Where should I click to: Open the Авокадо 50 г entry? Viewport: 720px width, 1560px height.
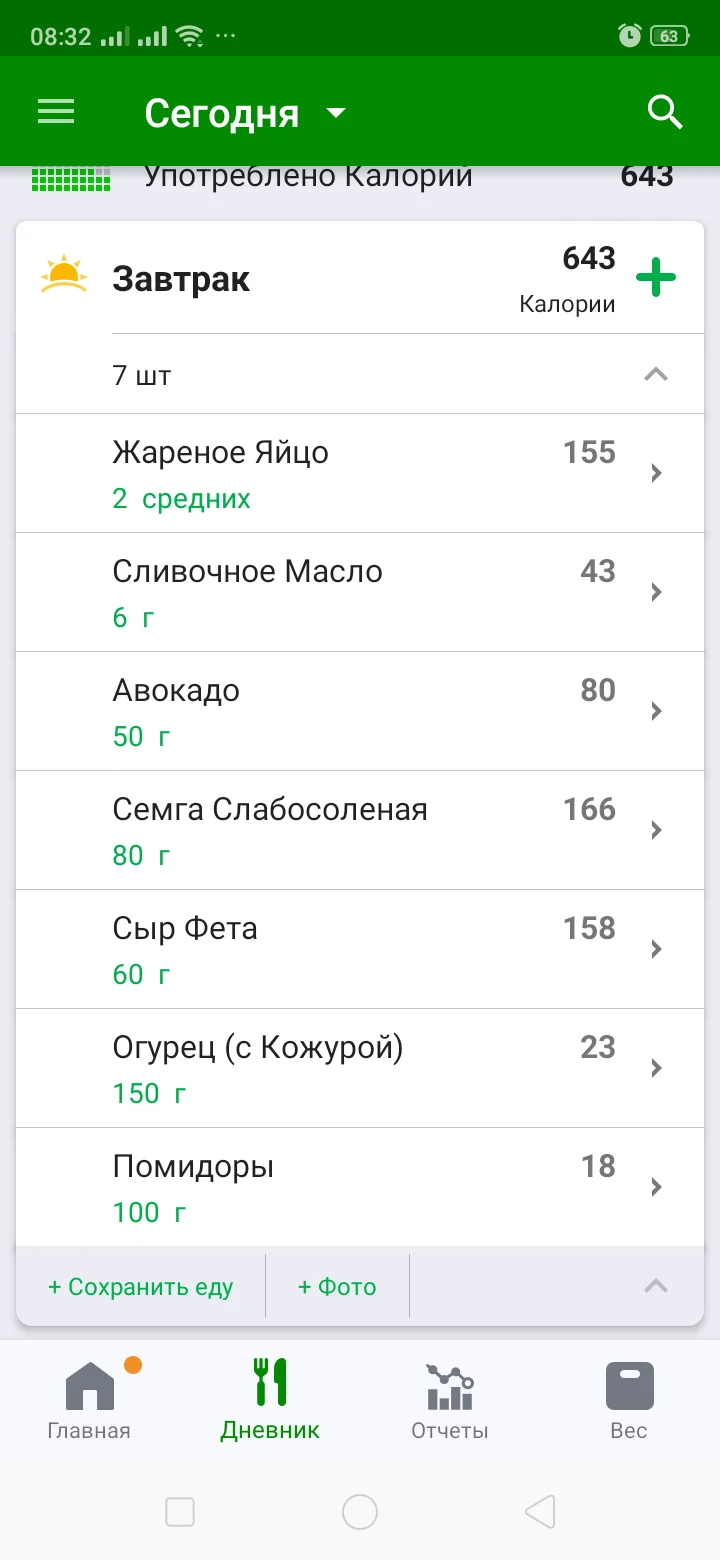tap(360, 711)
